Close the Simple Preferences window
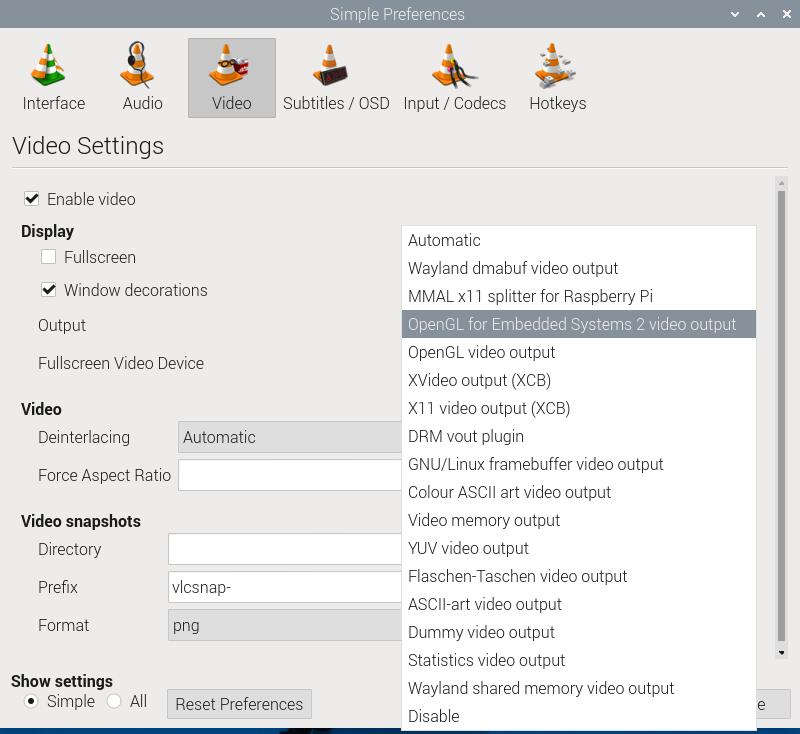 (787, 14)
